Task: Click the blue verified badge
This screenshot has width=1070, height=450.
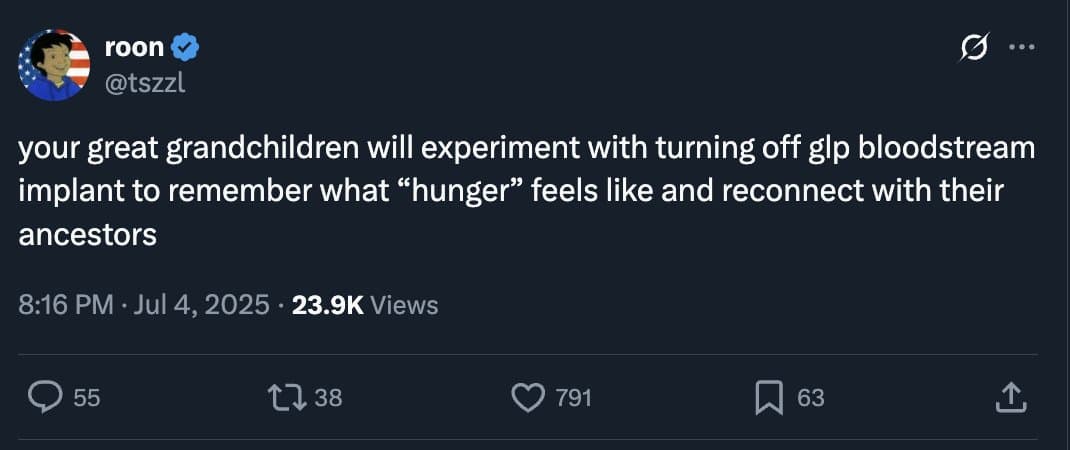Action: pos(187,45)
